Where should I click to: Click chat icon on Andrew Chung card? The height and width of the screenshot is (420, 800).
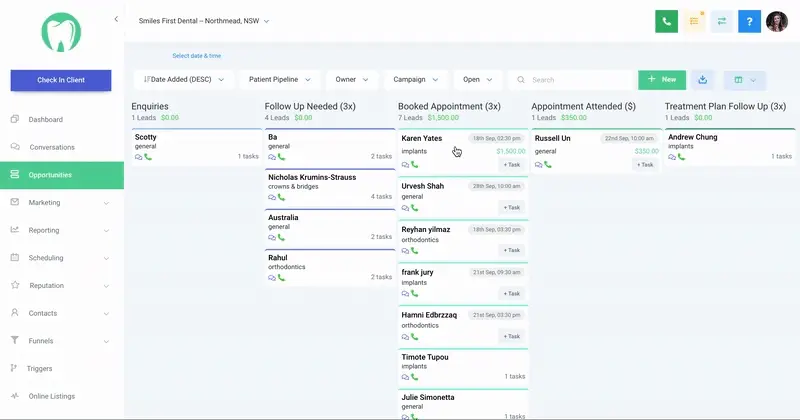tap(672, 157)
